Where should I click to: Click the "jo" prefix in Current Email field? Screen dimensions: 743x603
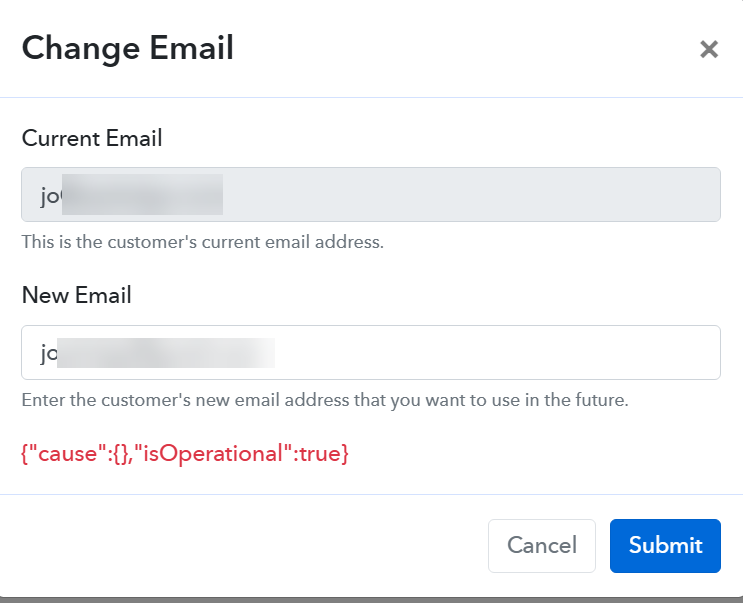click(x=50, y=195)
